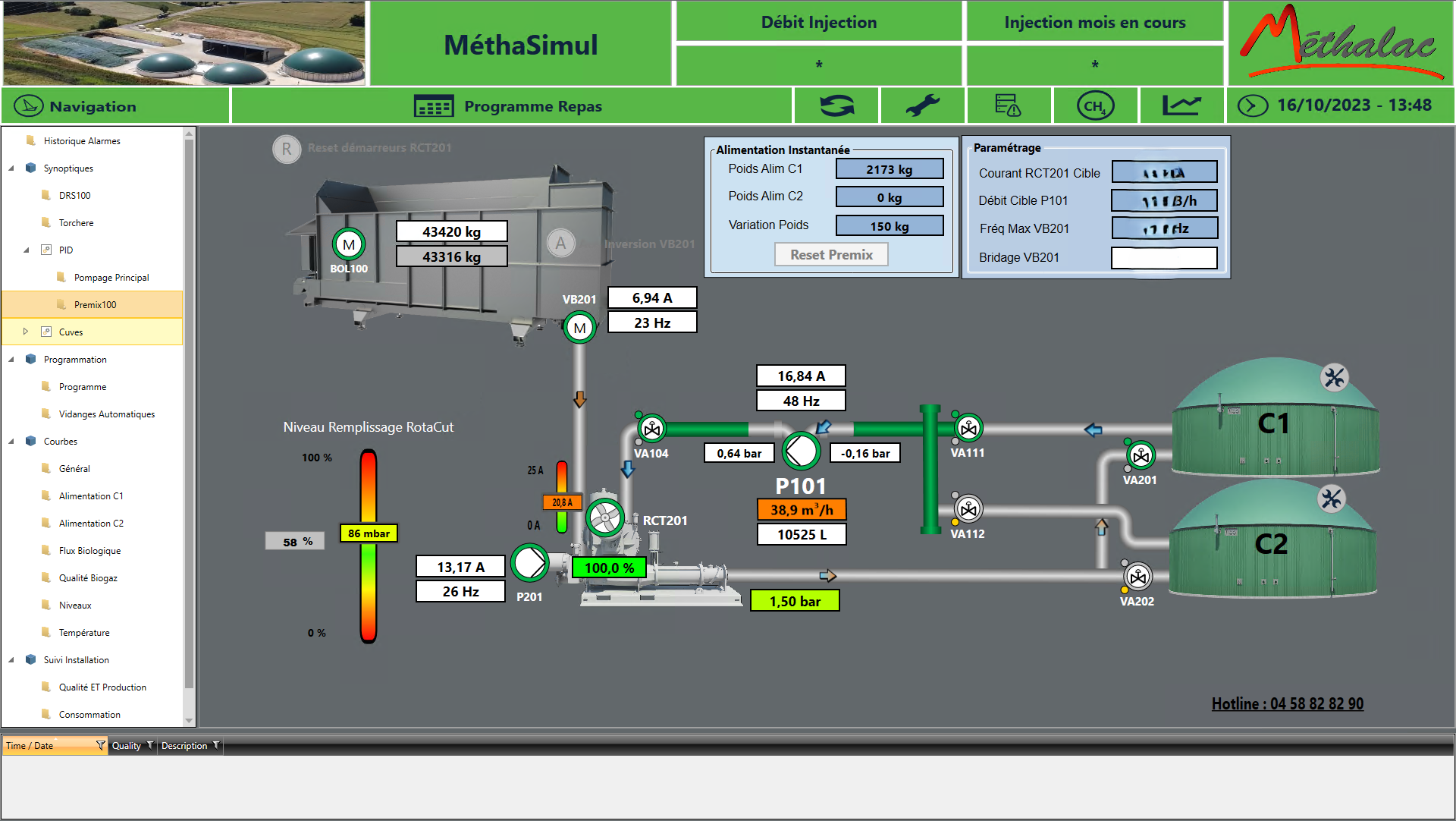
Task: Click the A Inversion VB201 icon
Action: pyautogui.click(x=560, y=244)
